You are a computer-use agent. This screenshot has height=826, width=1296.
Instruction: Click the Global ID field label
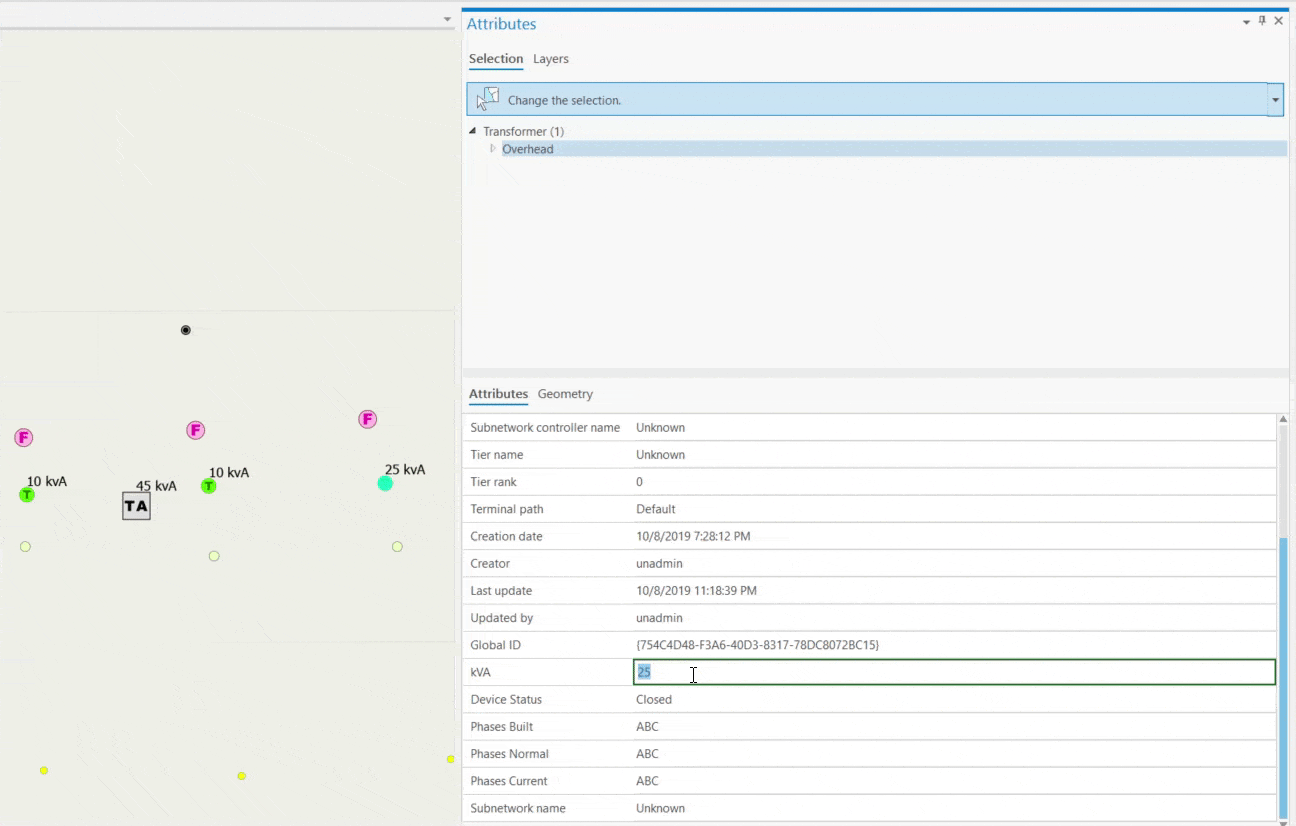496,645
